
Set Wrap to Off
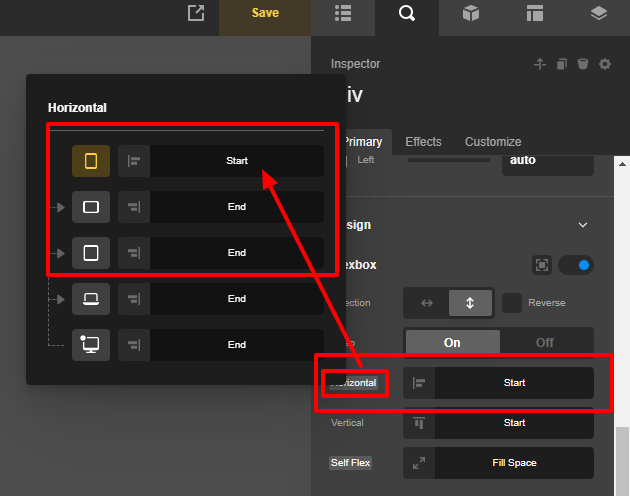point(545,342)
